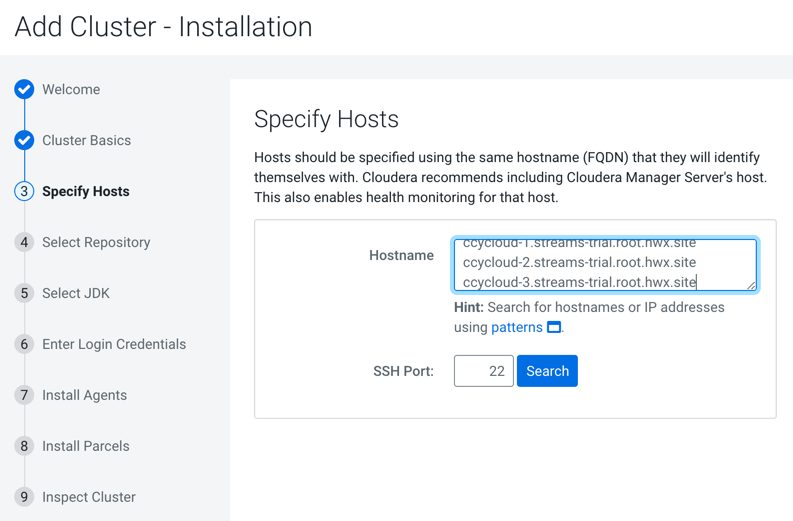
Task: Open Enter Login Credentials step
Action: pos(114,344)
